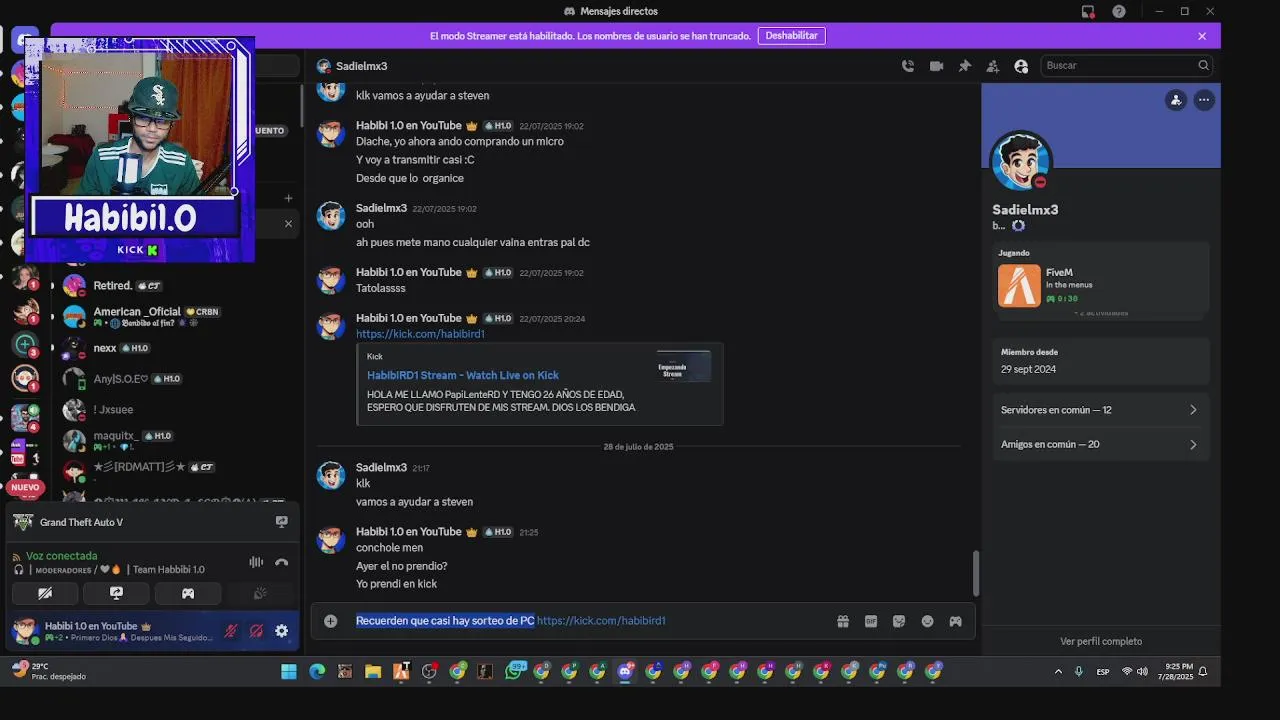
Task: Start an activity from voice panel
Action: pos(187,593)
